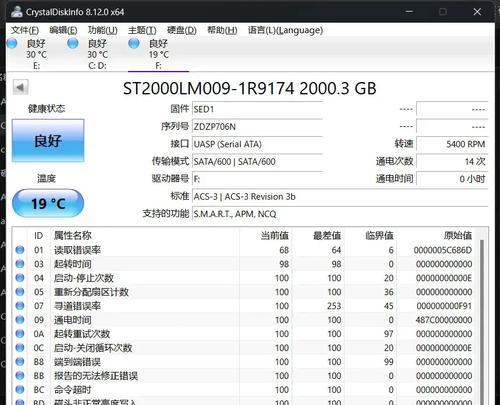Click raw value 0000005C686D
500x405 pixels.
point(443,250)
